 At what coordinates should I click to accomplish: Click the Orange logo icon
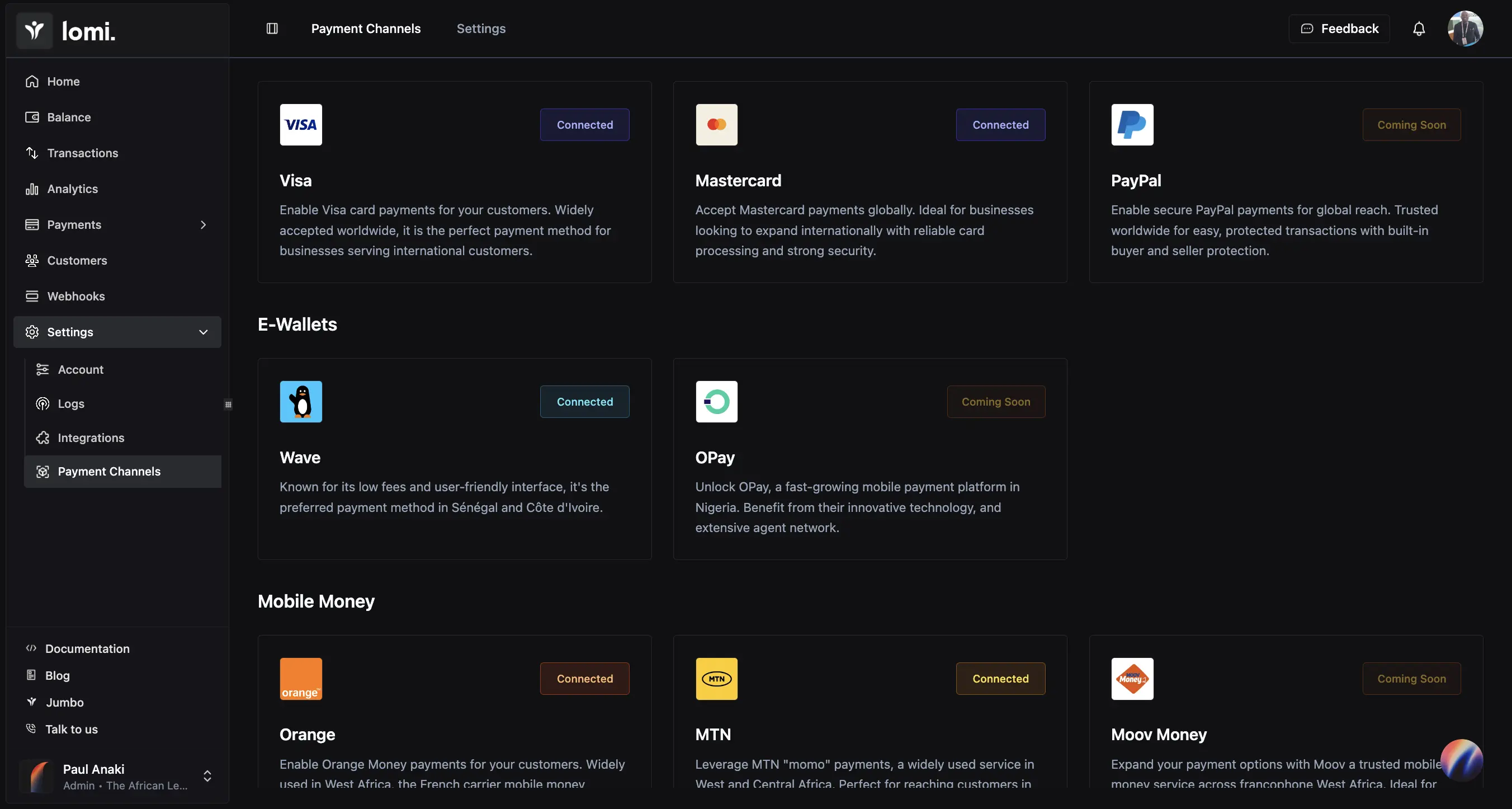click(x=300, y=679)
